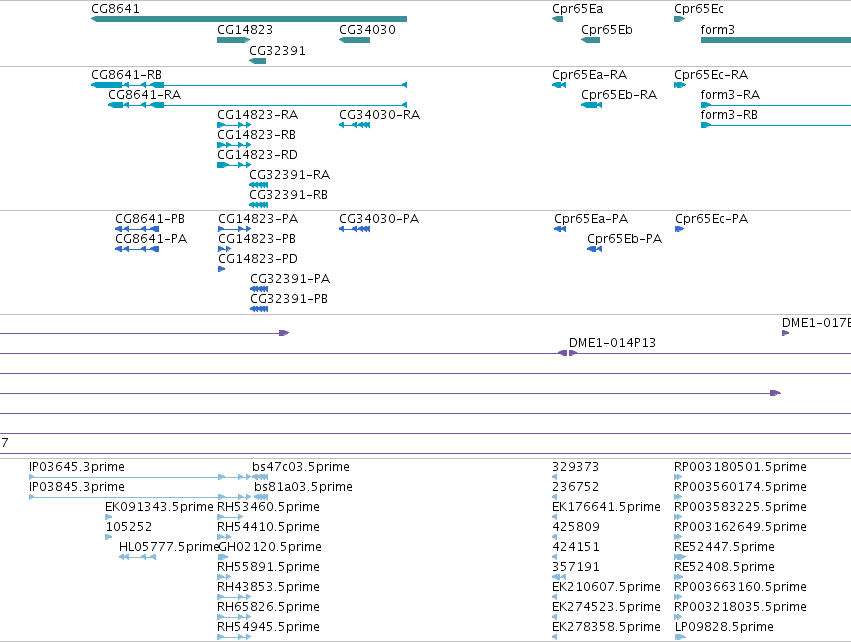Select EST EK091343.5prime
Viewport: 851px width, 642px height.
pyautogui.click(x=109, y=517)
